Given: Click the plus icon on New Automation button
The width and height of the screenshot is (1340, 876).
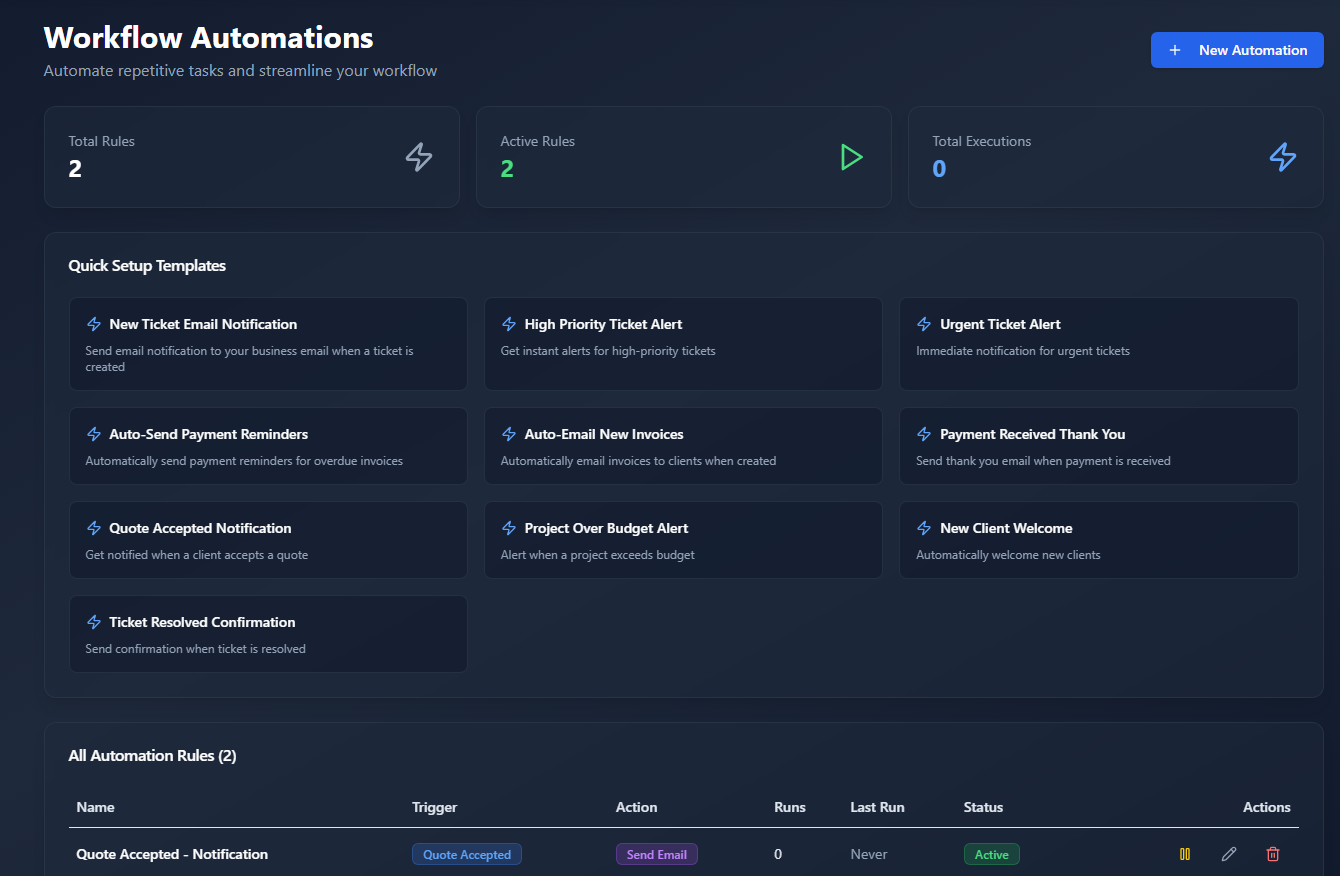Looking at the screenshot, I should (x=1175, y=49).
